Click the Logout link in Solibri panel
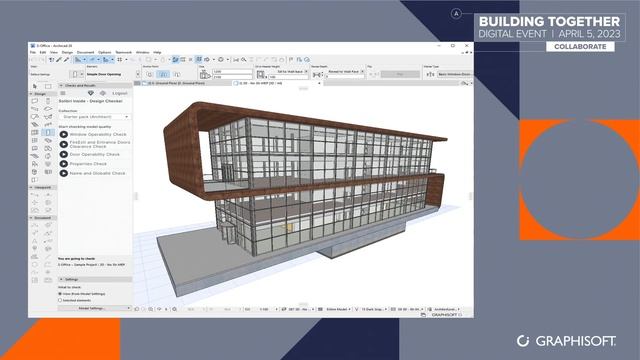The image size is (640, 360). [x=120, y=93]
